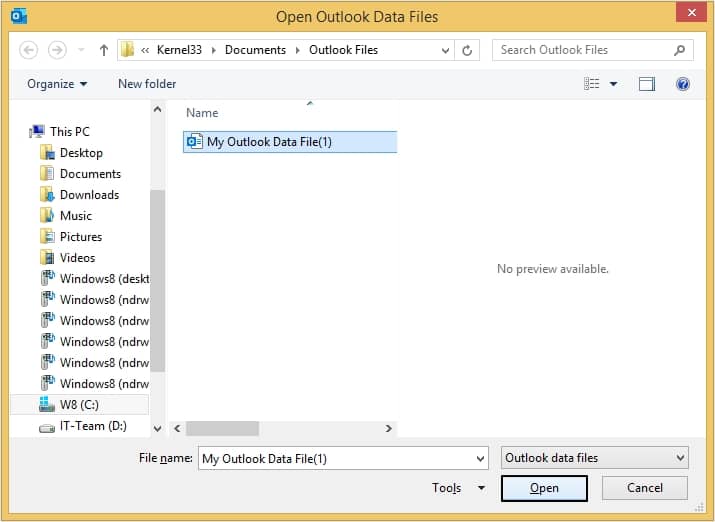Select Documents in the address path
The image size is (715, 522).
255,50
